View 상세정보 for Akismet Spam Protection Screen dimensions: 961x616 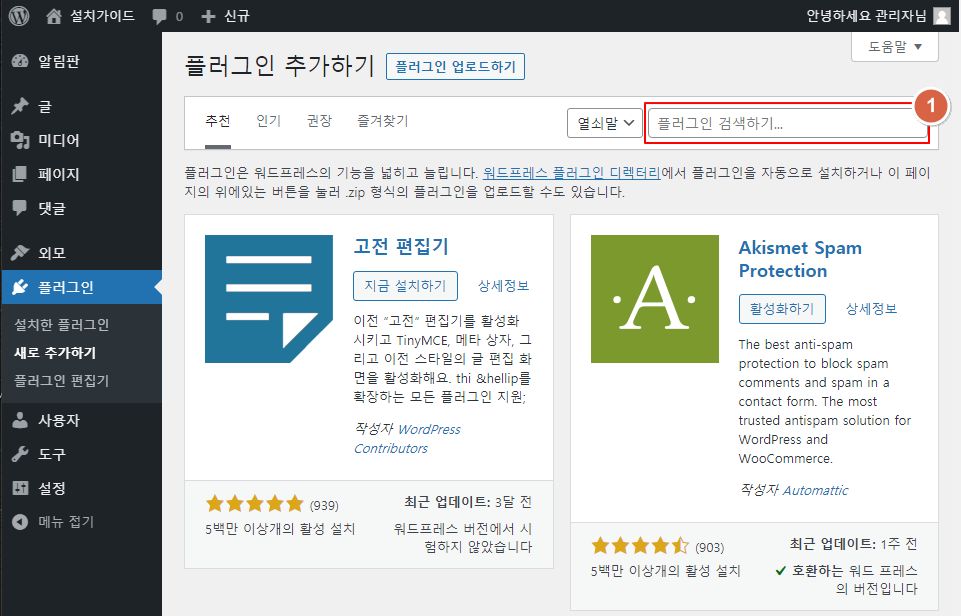tap(871, 309)
